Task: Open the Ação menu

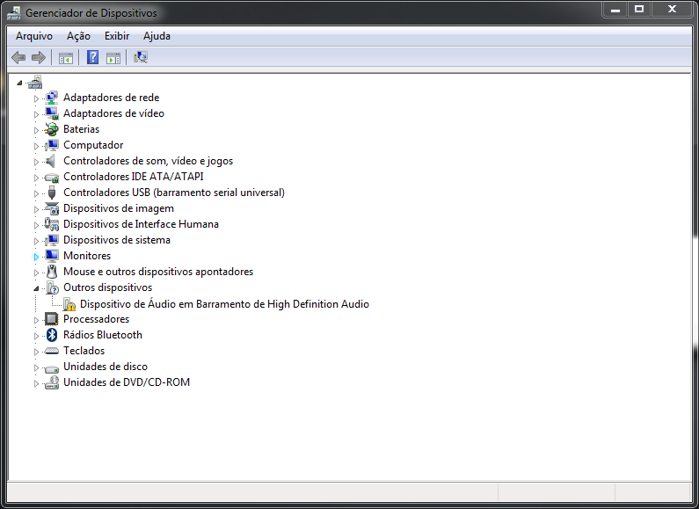Action: (x=78, y=36)
